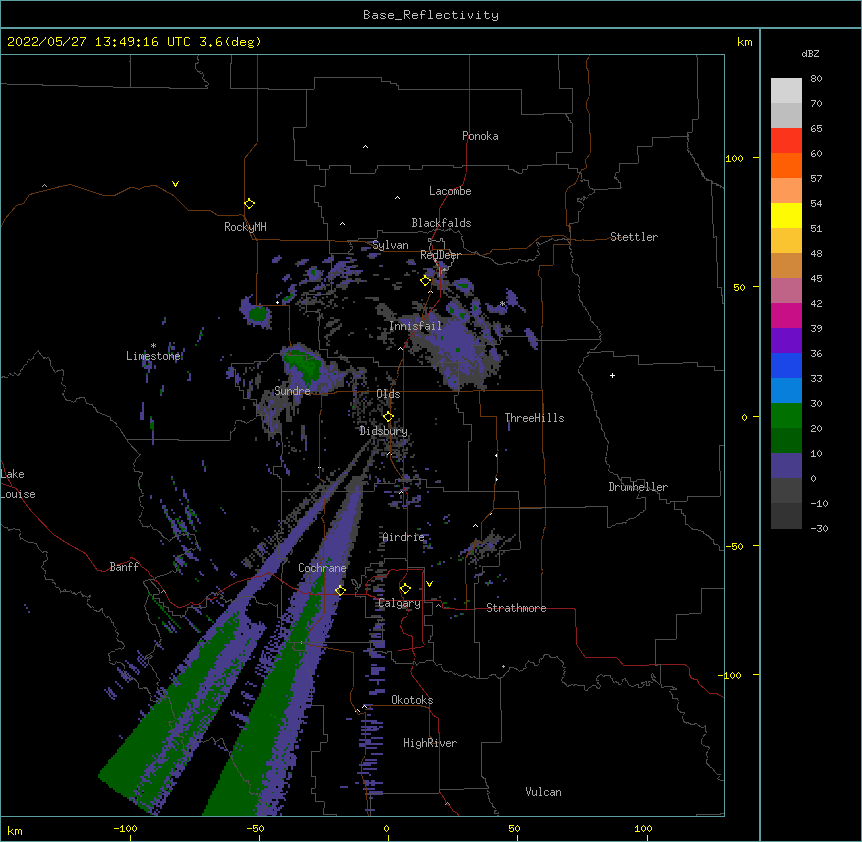Click the large green radar echo near Sundre

tap(303, 364)
